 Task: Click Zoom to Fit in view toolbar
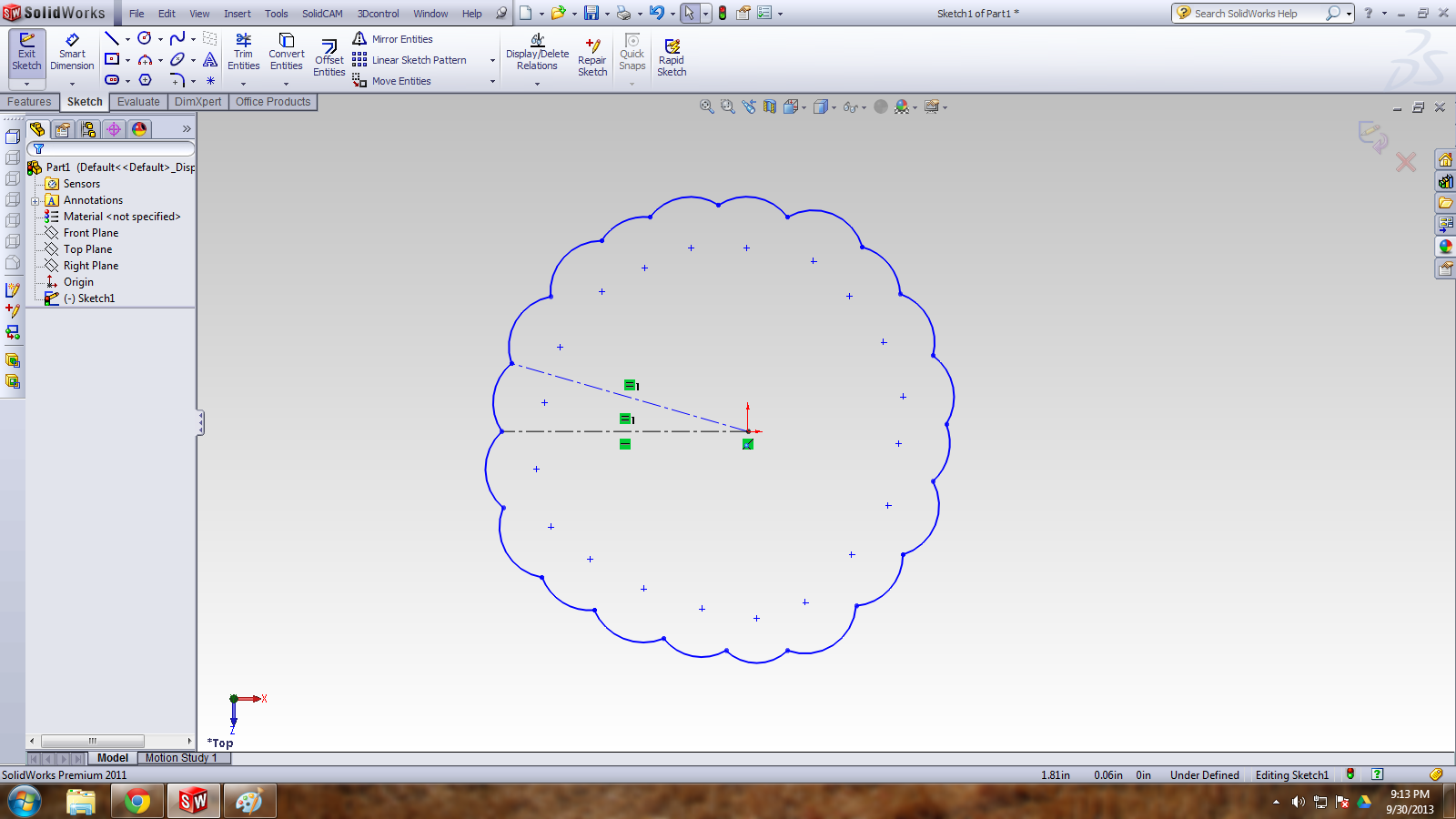(x=706, y=106)
